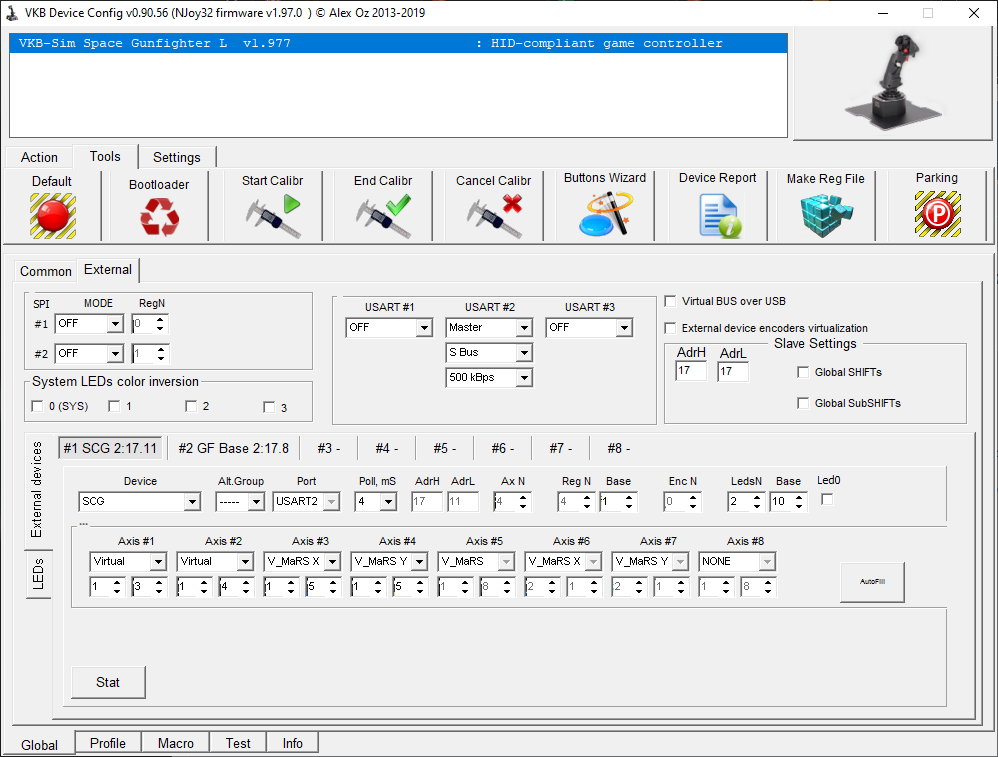
Task: Click the AutoFill button
Action: pyautogui.click(x=872, y=582)
